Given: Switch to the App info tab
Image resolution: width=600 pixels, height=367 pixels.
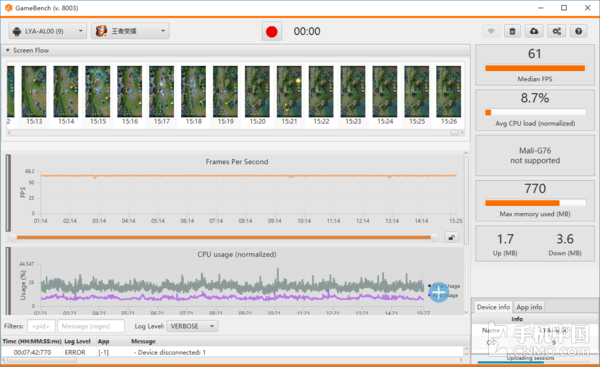Looking at the screenshot, I should click(x=529, y=307).
